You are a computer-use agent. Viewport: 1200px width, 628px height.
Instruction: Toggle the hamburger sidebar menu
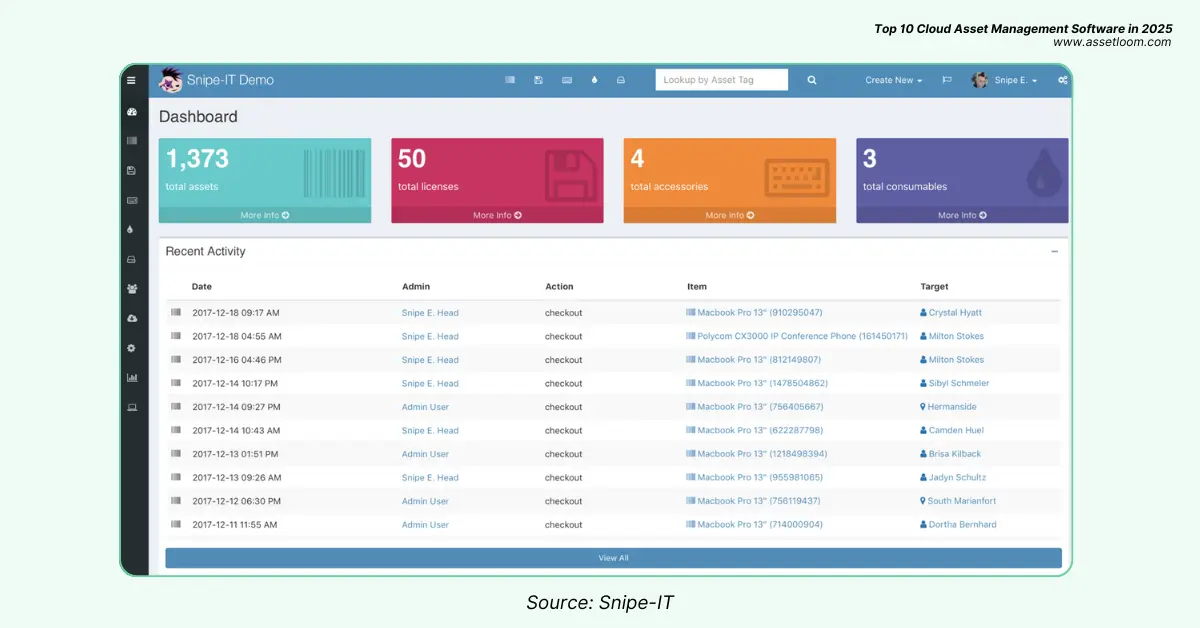coord(131,80)
